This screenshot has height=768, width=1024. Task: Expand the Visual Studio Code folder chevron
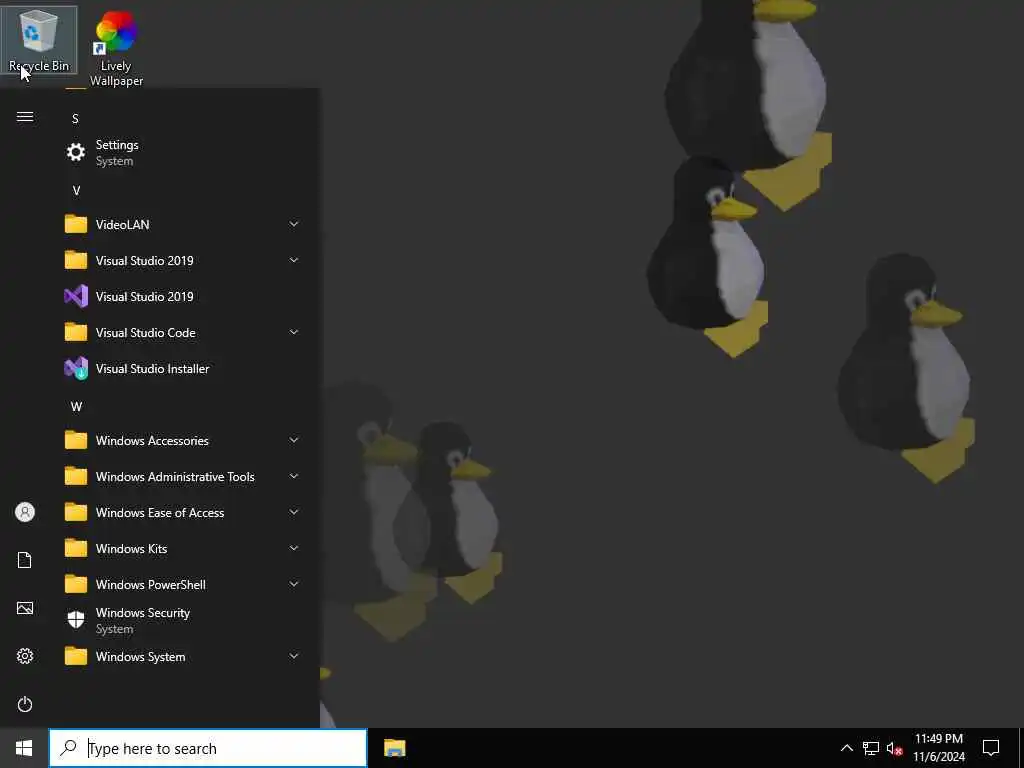(294, 332)
